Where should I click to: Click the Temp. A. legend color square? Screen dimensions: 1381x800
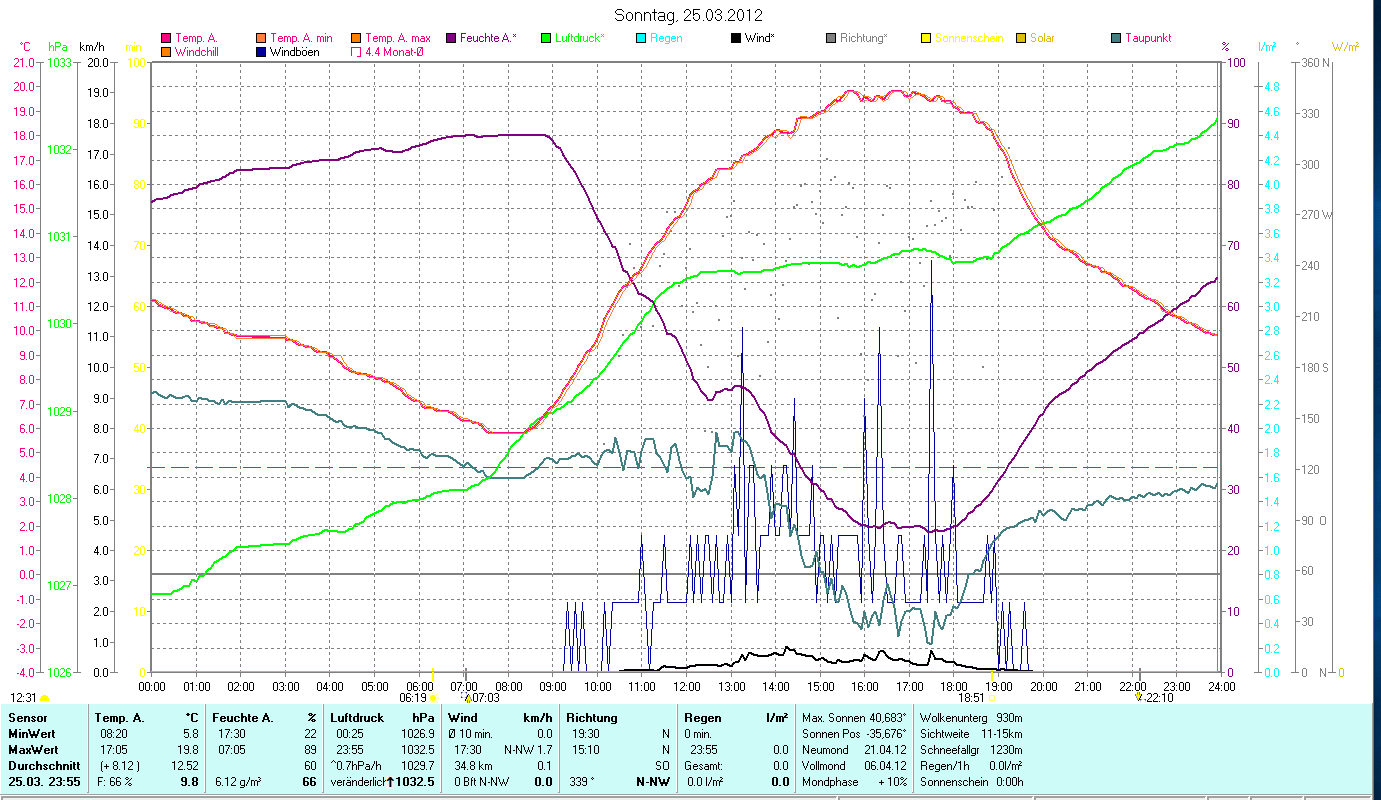tap(166, 38)
